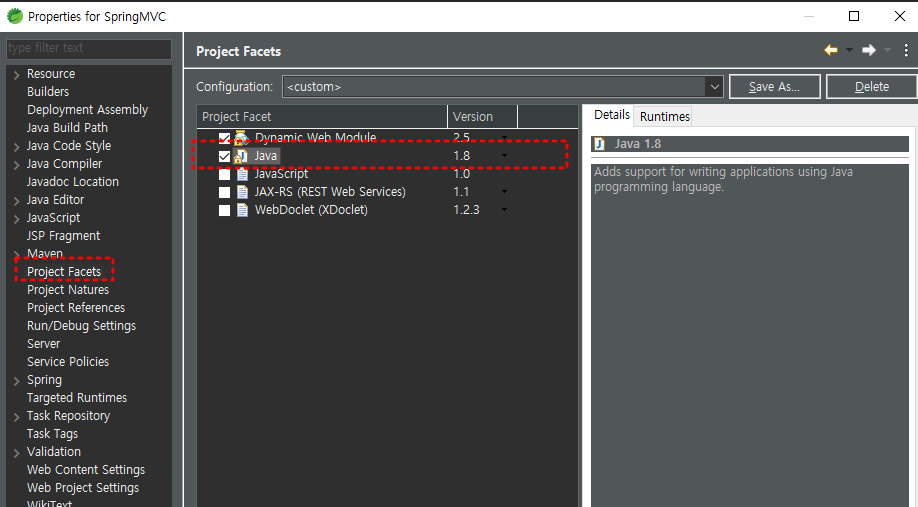
Task: Expand the Java Editor node
Action: tap(16, 200)
